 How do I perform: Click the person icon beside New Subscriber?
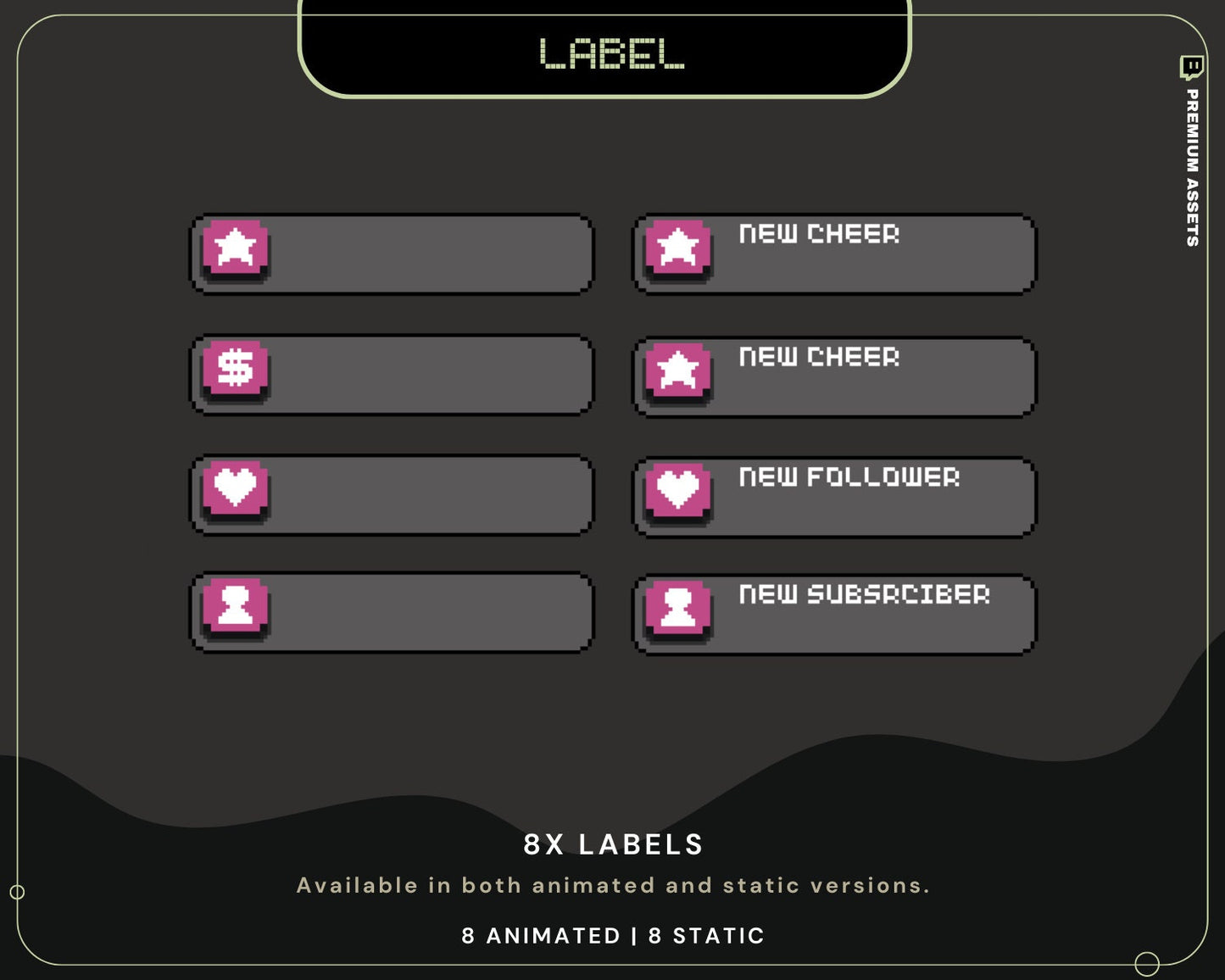pyautogui.click(x=678, y=607)
